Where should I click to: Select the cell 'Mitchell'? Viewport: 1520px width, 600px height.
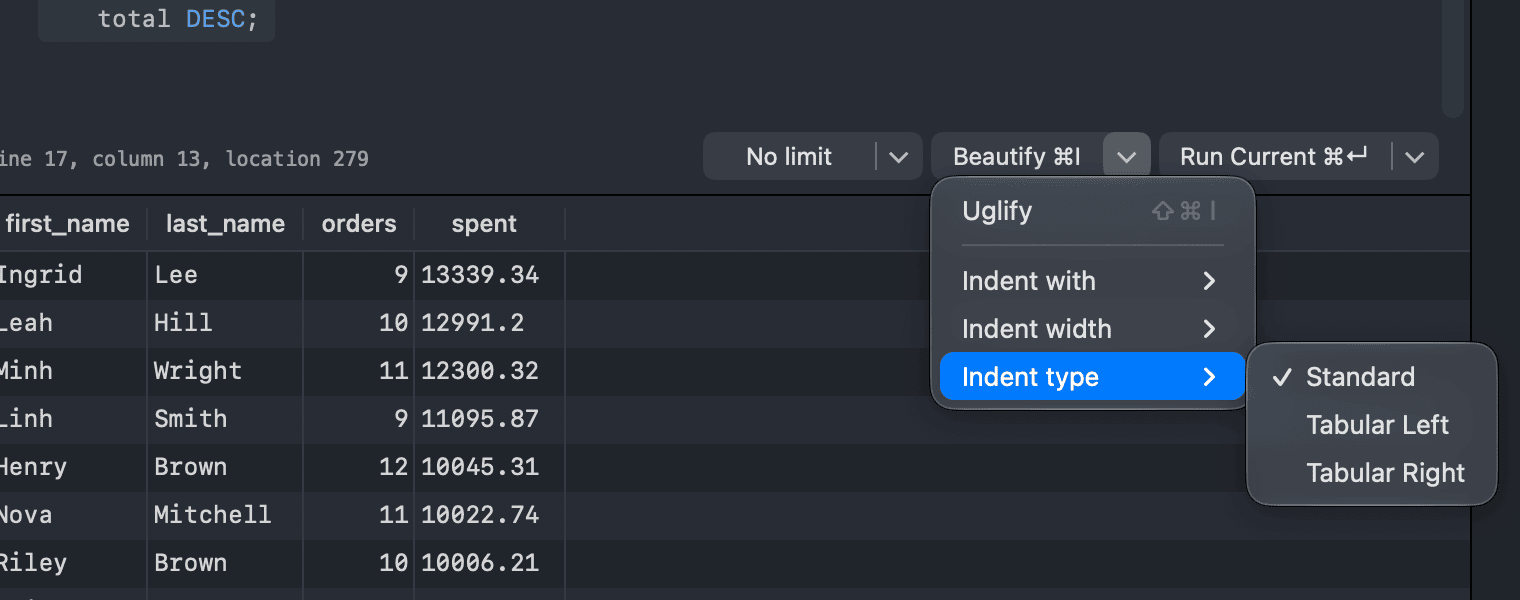click(x=225, y=515)
